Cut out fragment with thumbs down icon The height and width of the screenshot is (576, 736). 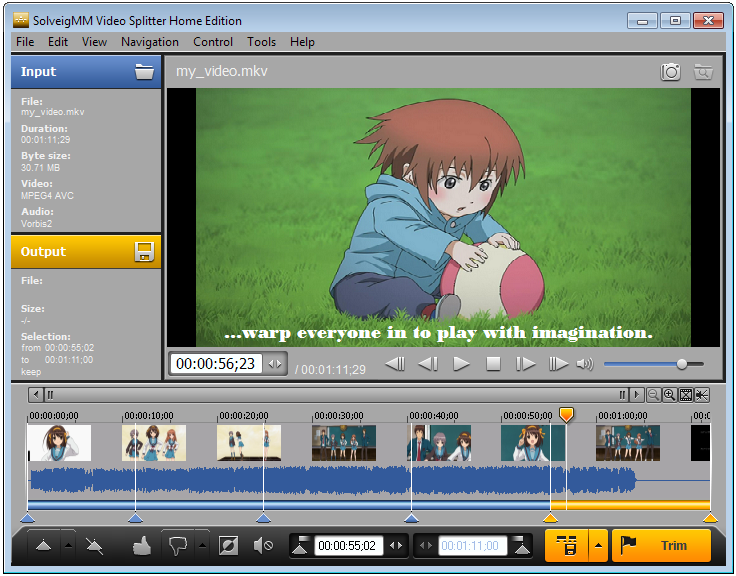coord(178,545)
